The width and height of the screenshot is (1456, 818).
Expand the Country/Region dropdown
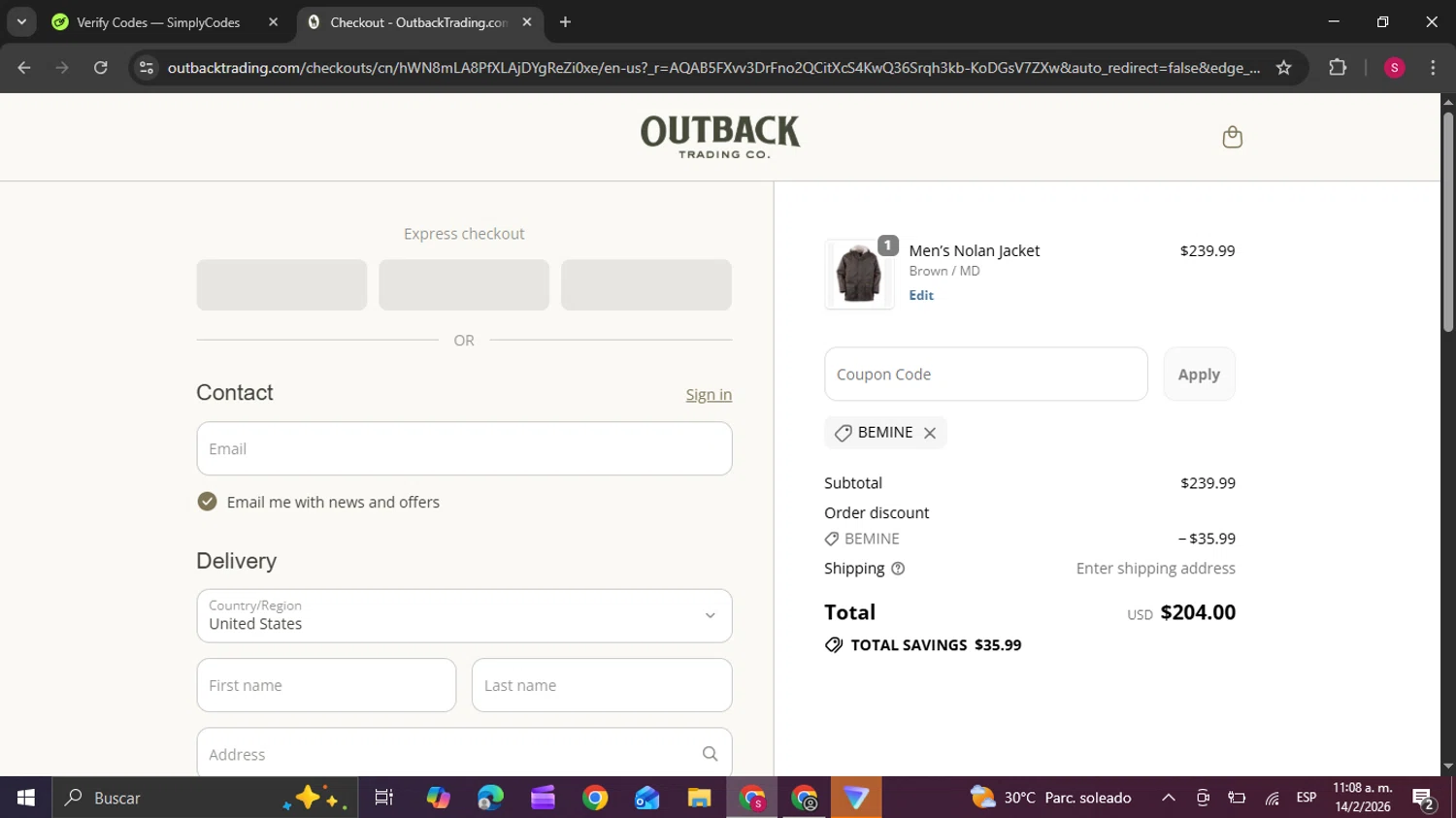pos(464,615)
